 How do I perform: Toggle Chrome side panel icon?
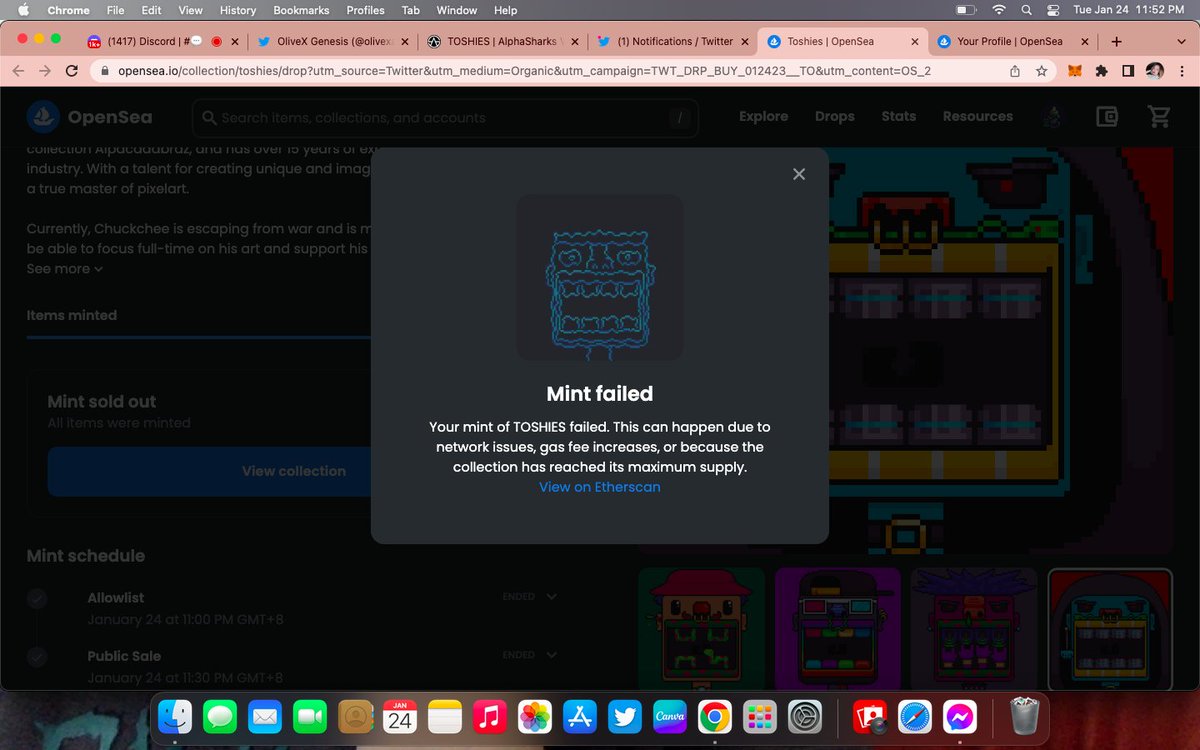coord(1127,71)
